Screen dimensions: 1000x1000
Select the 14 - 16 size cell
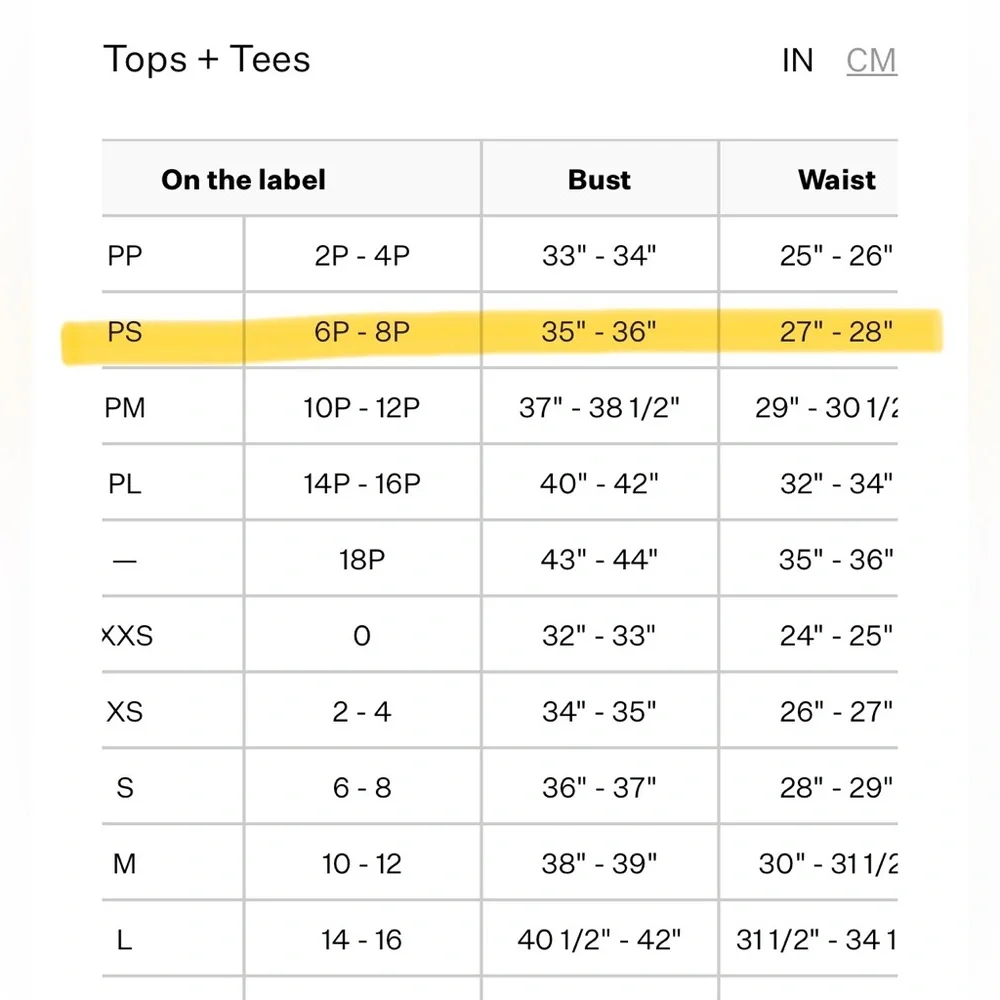click(x=362, y=940)
